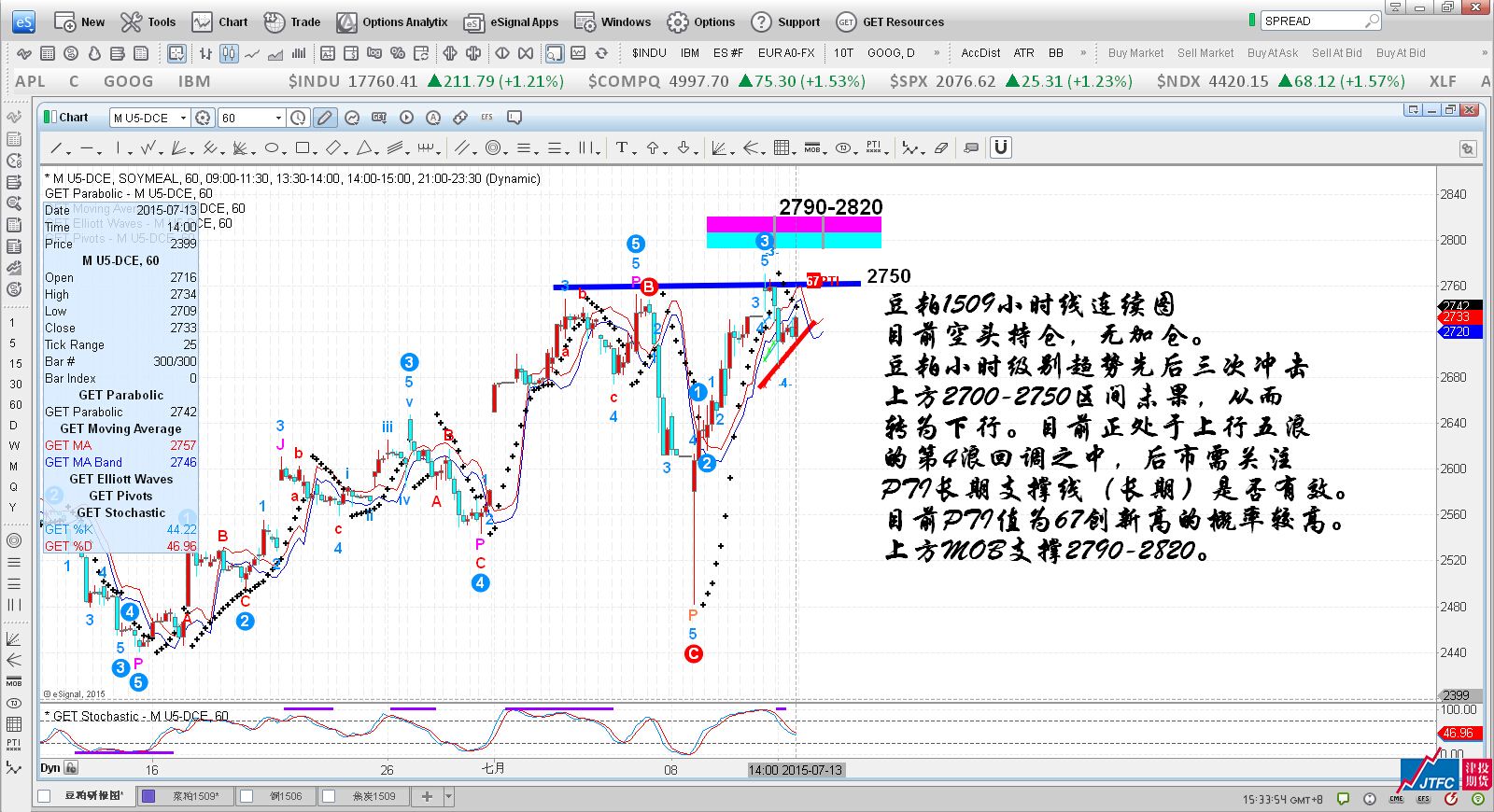The width and height of the screenshot is (1494, 812).
Task: Select the ellipse drawing tool
Action: click(271, 148)
